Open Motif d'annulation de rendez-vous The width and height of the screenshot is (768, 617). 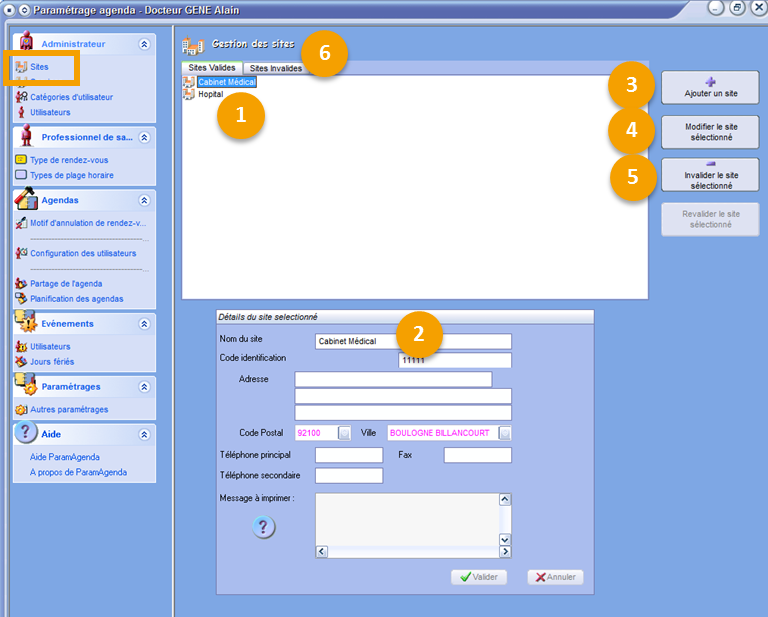tap(87, 224)
